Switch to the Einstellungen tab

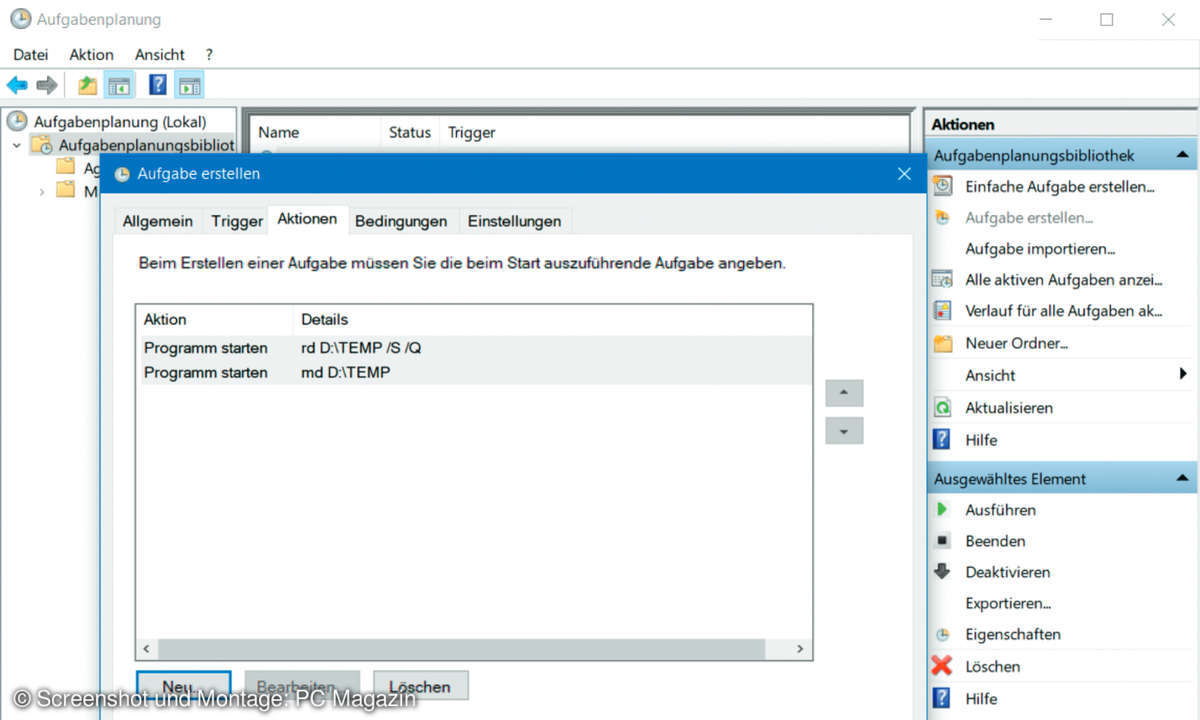coord(514,221)
